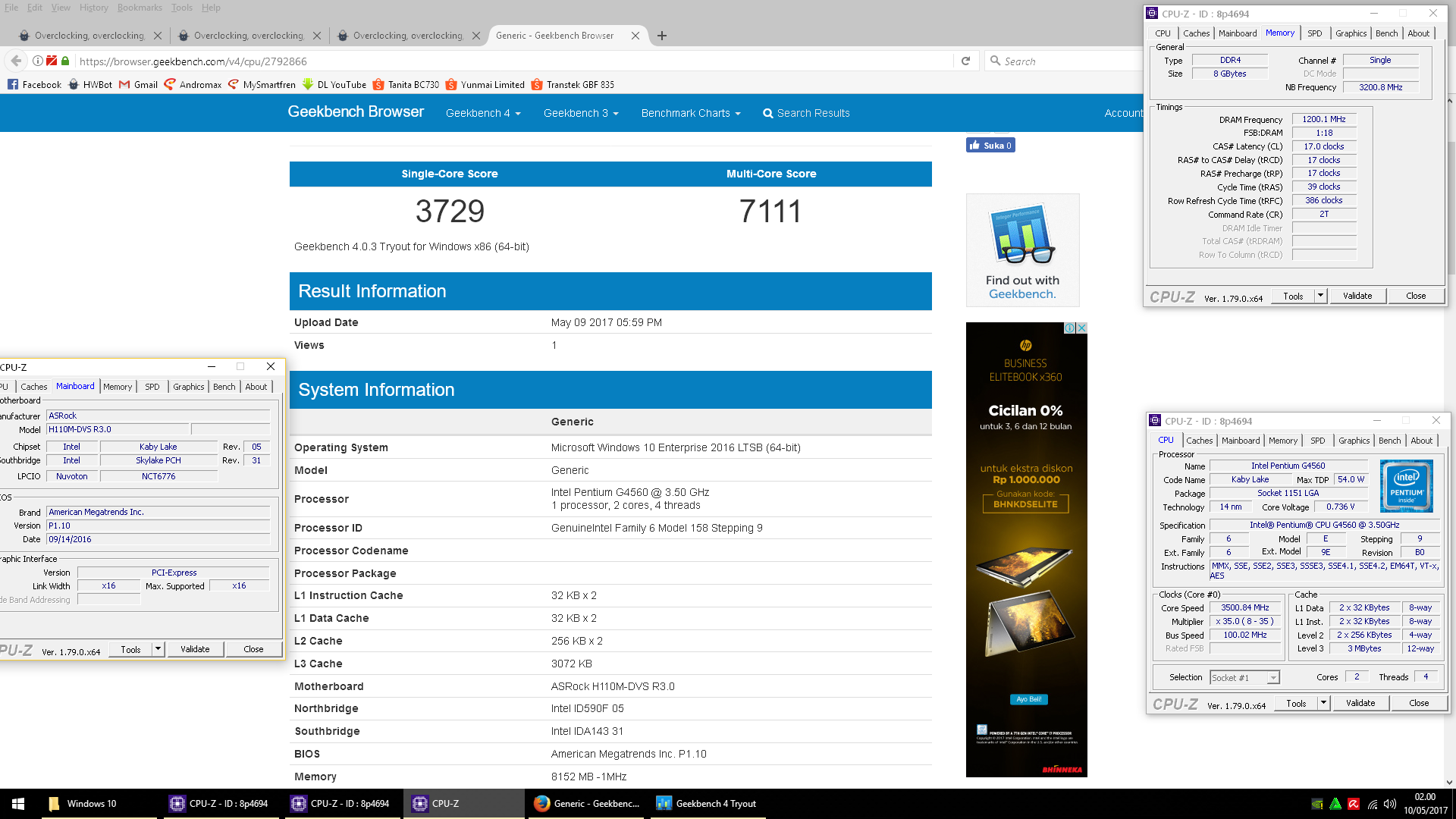The image size is (1456, 819).
Task: Click the Facebook Suka like button
Action: pyautogui.click(x=990, y=146)
